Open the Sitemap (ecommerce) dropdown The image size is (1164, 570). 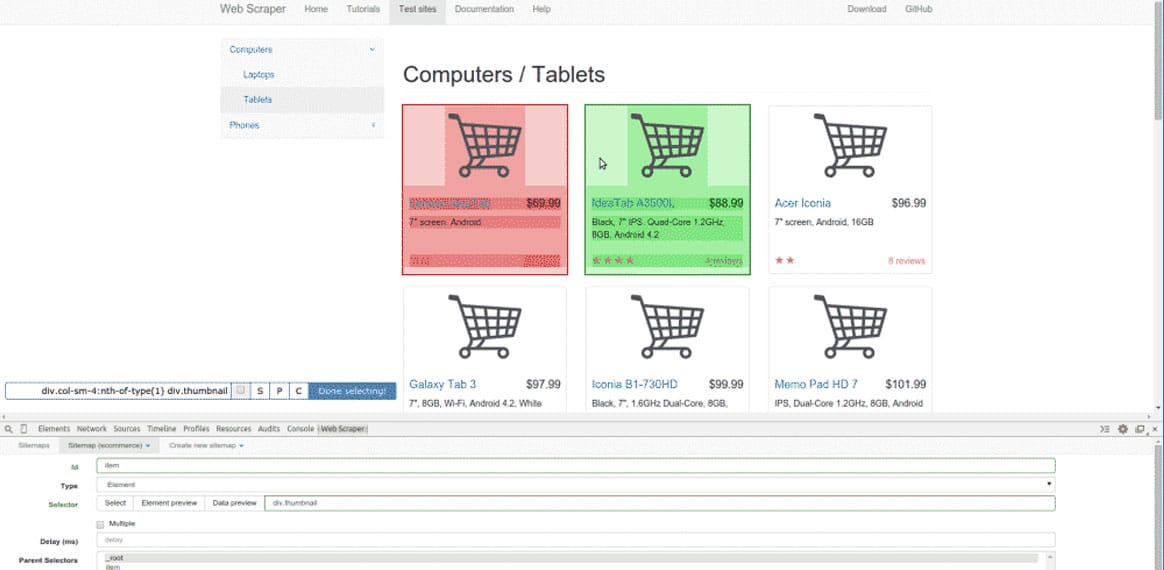click(109, 445)
